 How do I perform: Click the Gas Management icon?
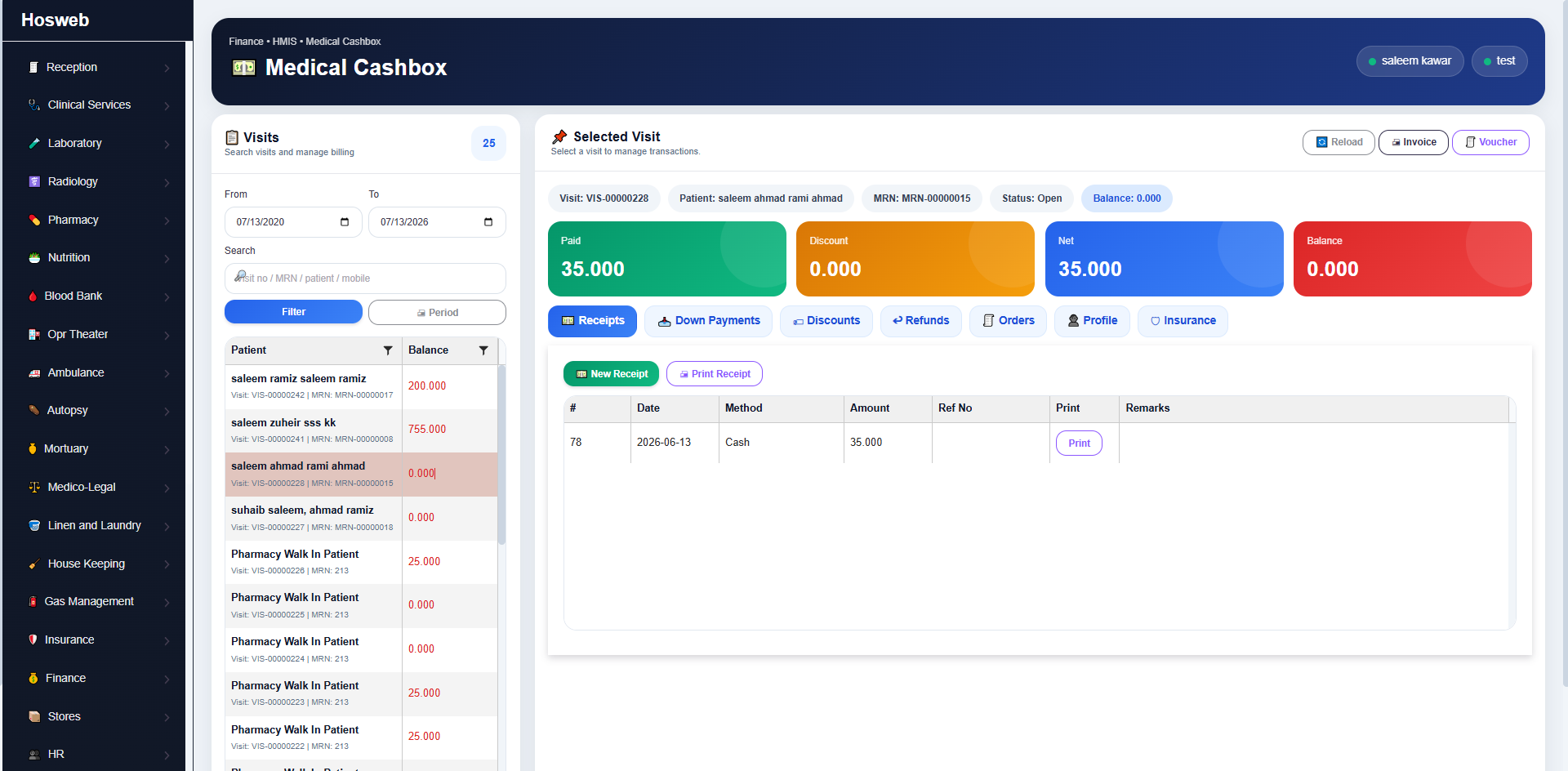click(x=33, y=601)
